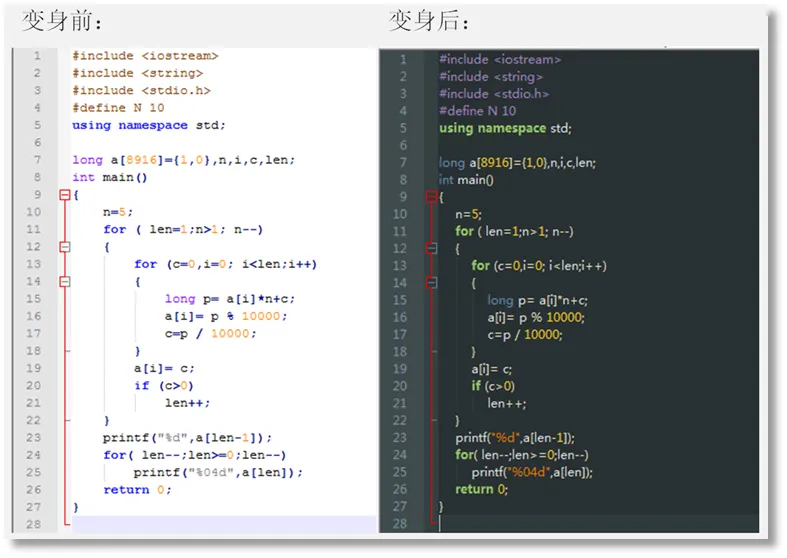This screenshot has width=787, height=558.
Task: Click '#define N 10' in the light editor
Action: coord(118,108)
